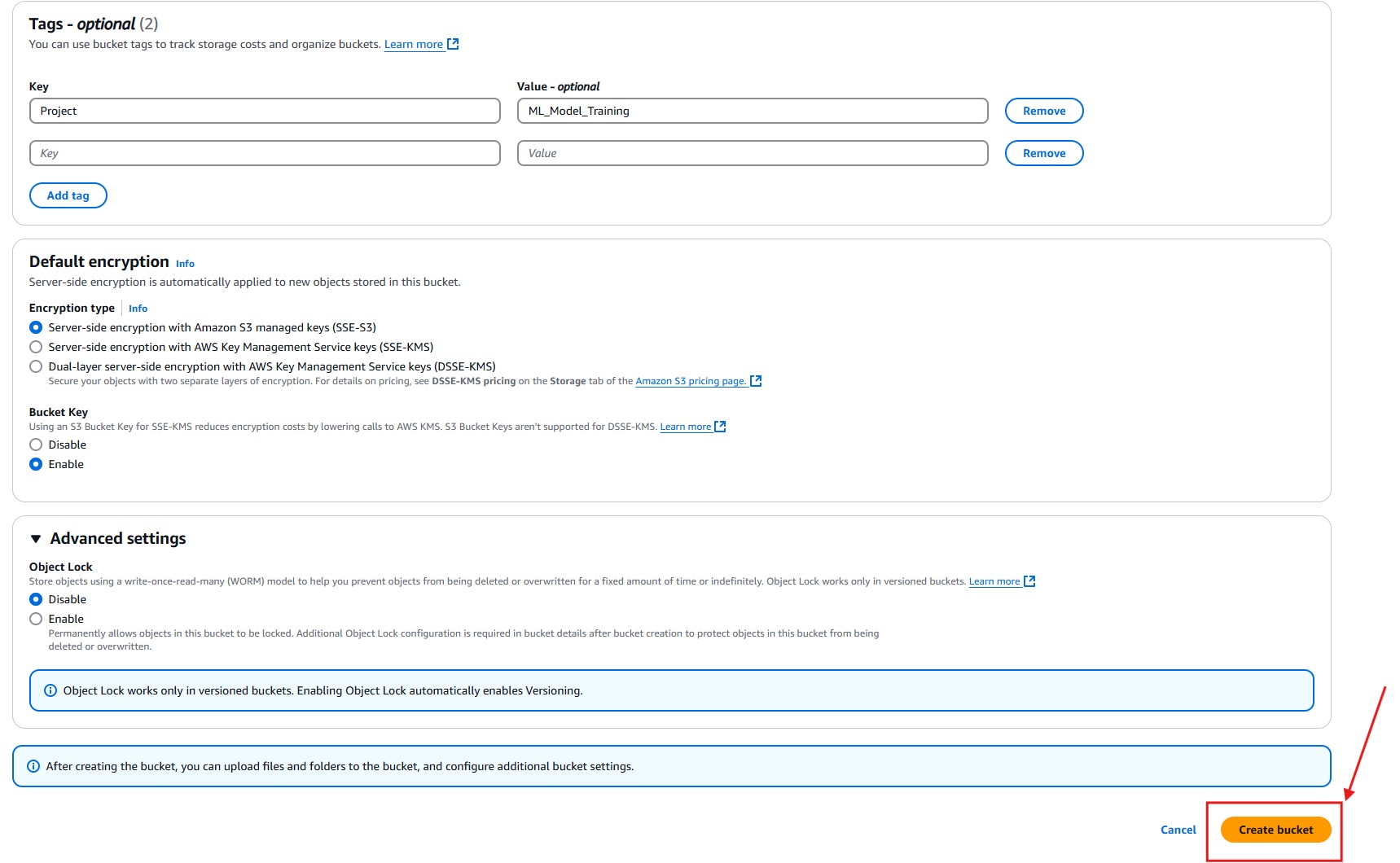Click the external link icon beside Tags Learn more

coord(453,44)
